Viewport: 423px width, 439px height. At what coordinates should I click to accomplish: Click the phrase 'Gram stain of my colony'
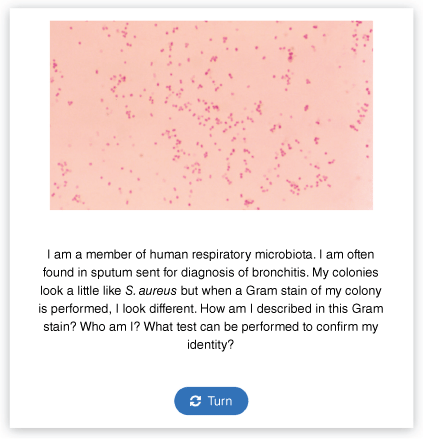click(x=314, y=291)
